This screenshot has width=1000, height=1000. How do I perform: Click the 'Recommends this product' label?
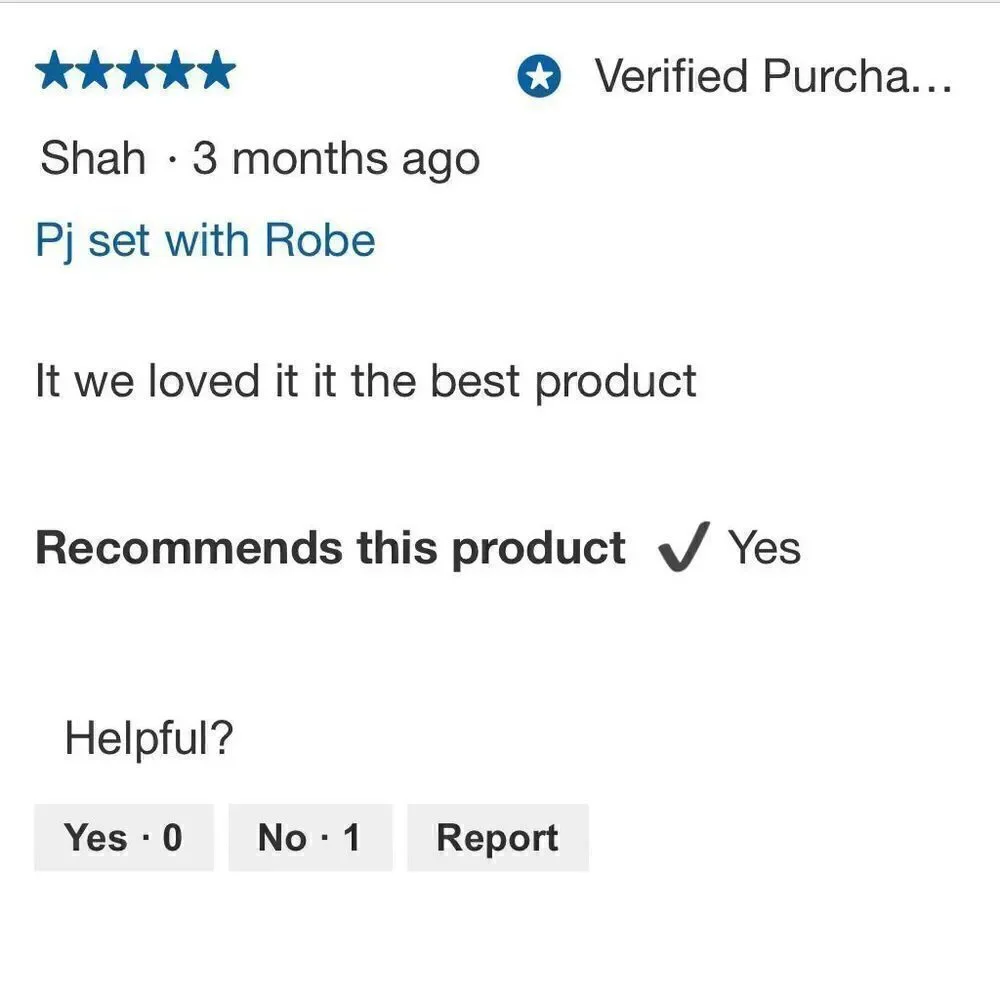tap(330, 548)
